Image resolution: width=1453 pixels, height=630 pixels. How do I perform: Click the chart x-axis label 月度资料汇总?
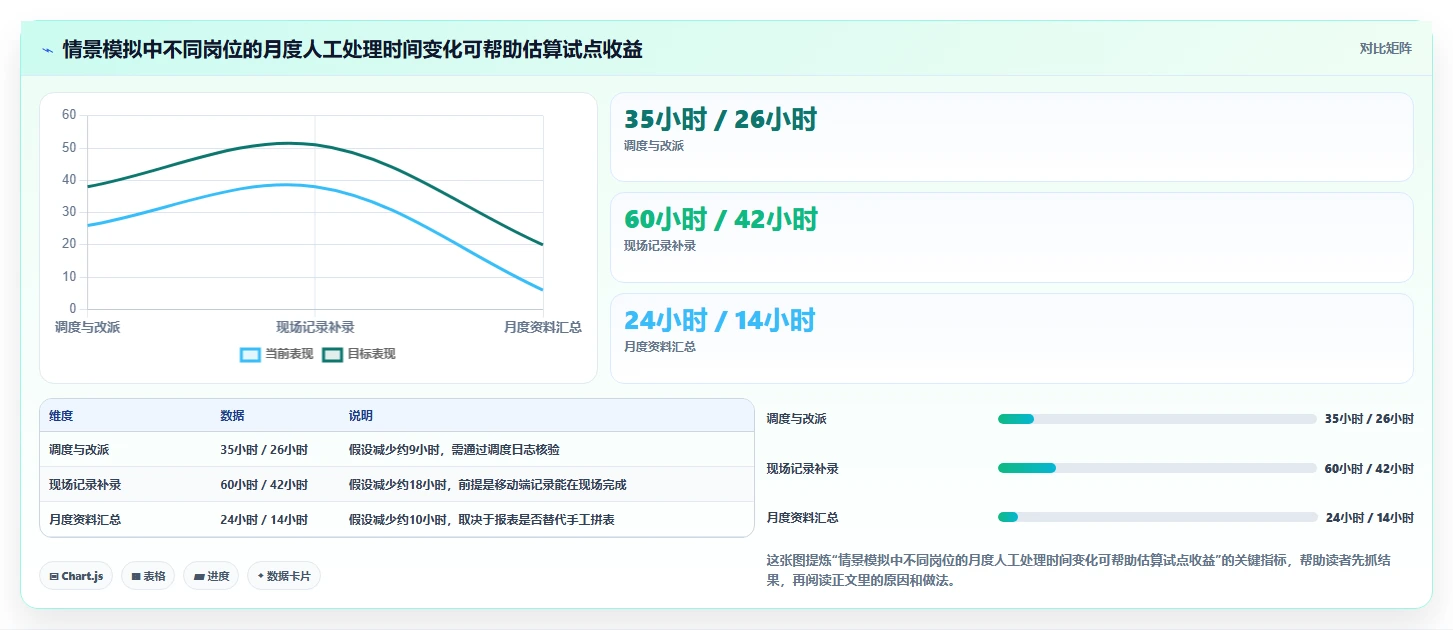point(543,327)
